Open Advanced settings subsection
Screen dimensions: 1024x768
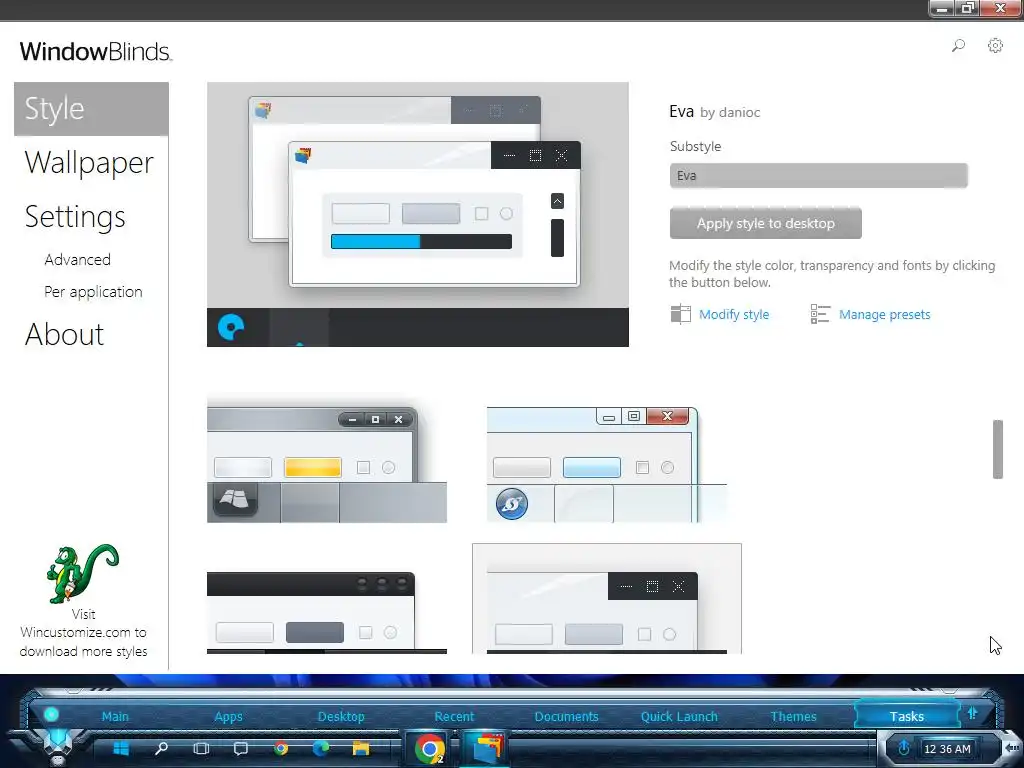coord(77,259)
